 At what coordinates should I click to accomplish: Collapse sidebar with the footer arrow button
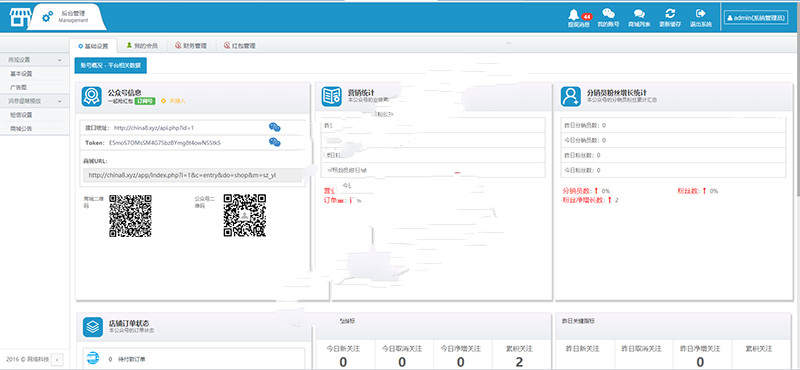click(x=57, y=359)
